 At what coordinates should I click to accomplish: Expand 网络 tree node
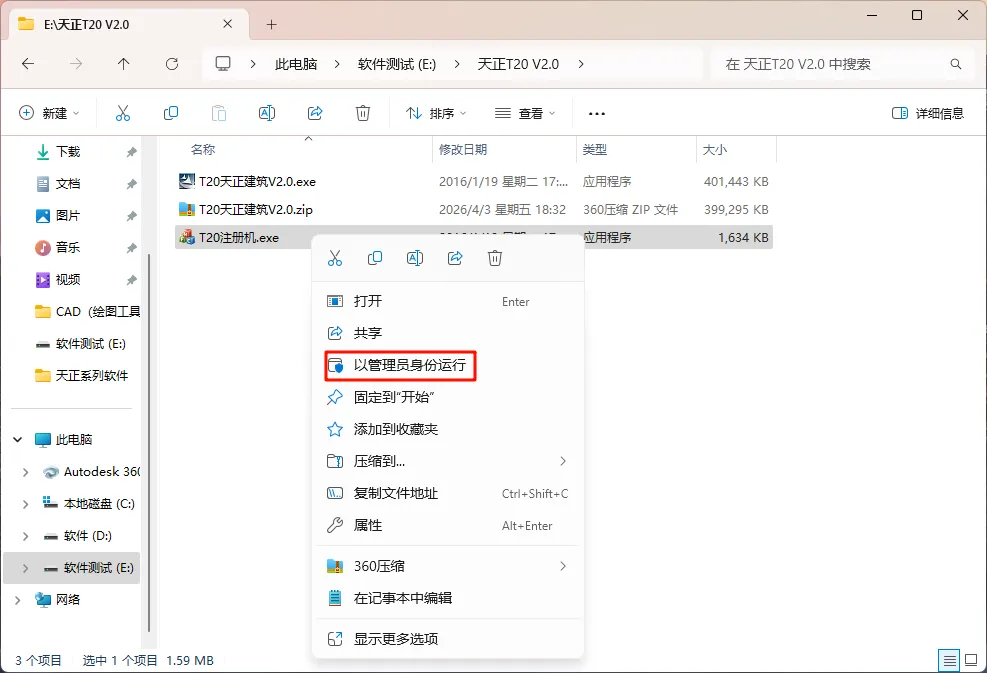[18, 600]
